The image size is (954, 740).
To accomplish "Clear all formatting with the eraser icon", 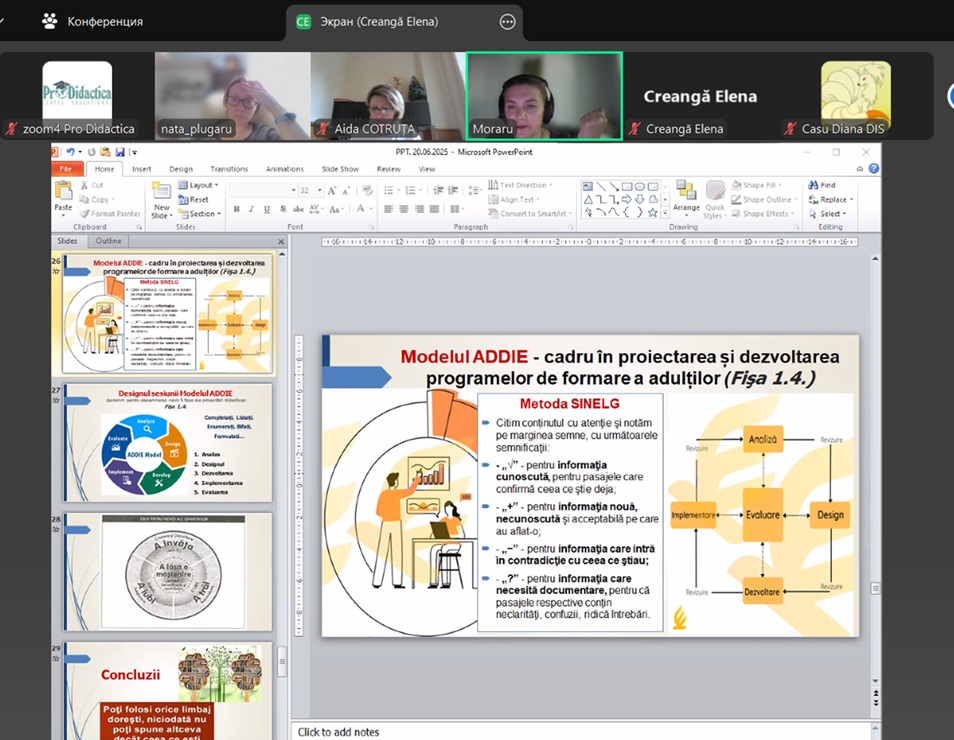I will point(367,191).
